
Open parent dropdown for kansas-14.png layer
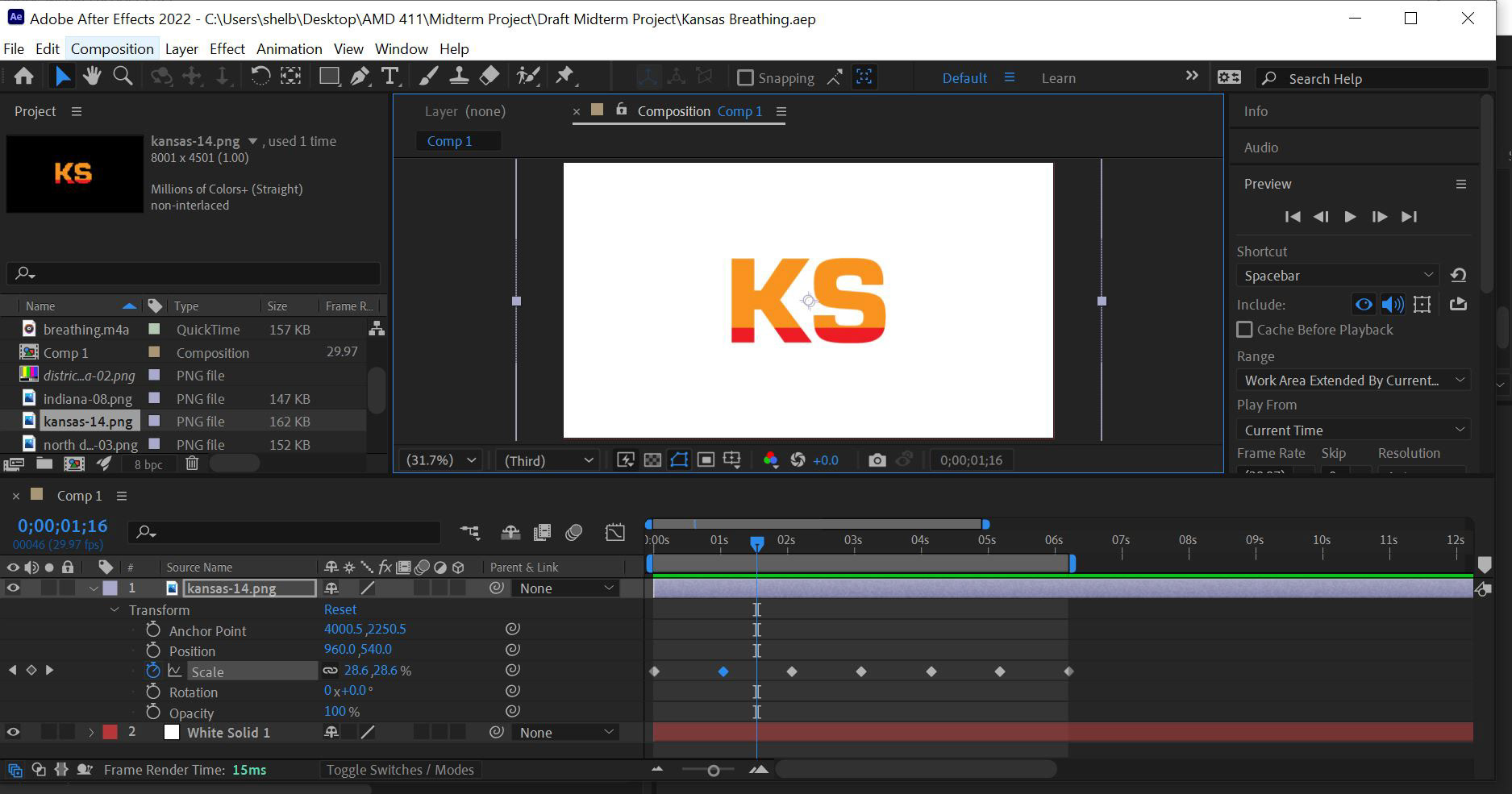coord(565,588)
